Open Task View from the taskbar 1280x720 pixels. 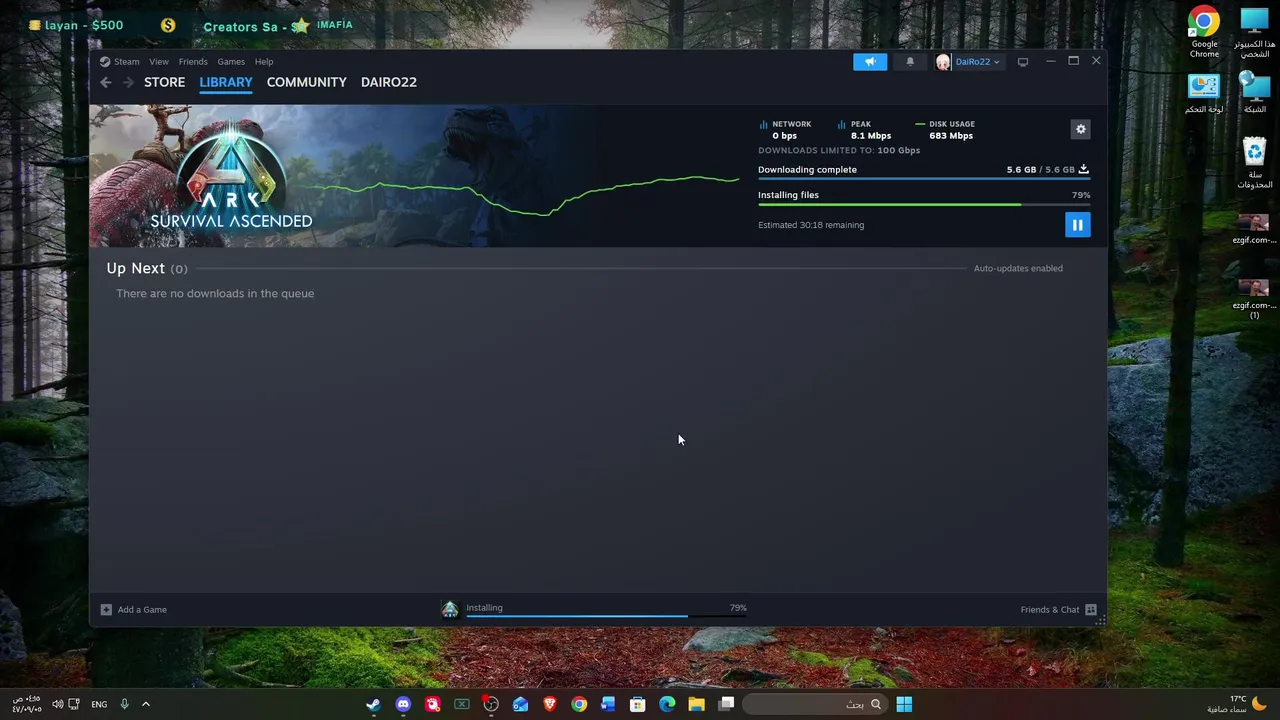click(726, 705)
